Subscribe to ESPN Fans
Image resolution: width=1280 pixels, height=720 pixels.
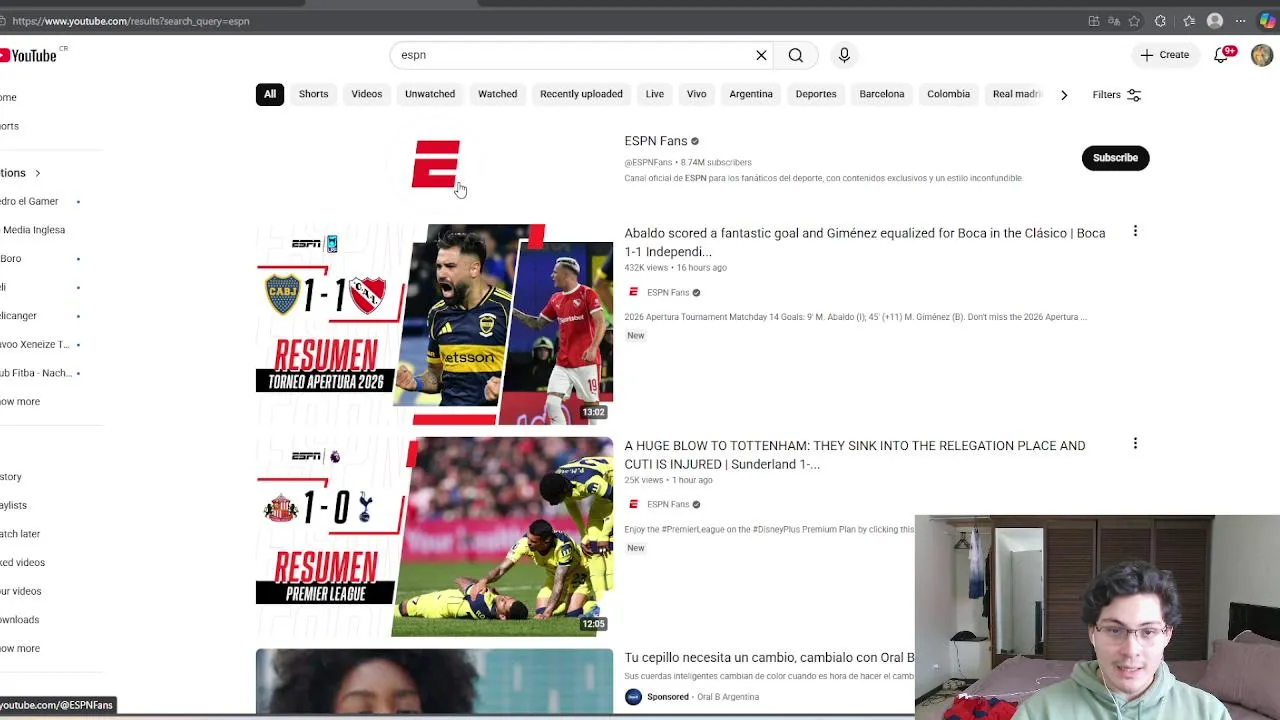[1115, 158]
